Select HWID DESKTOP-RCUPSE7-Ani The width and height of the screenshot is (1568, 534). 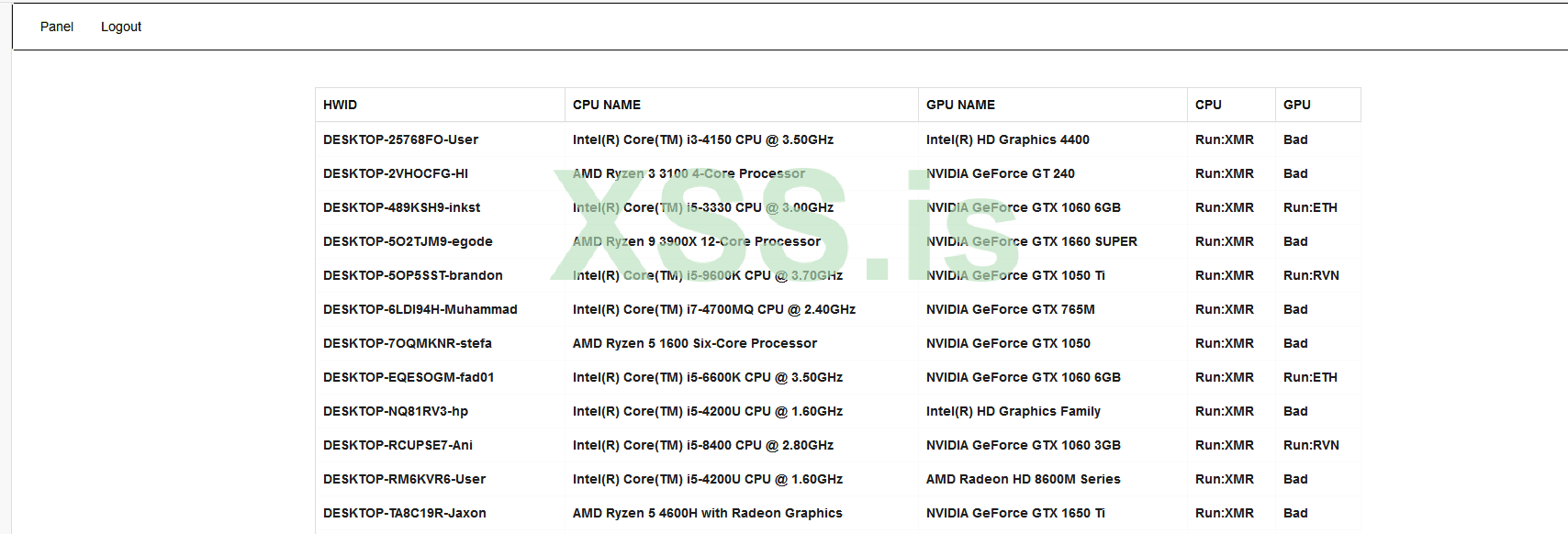click(x=398, y=445)
